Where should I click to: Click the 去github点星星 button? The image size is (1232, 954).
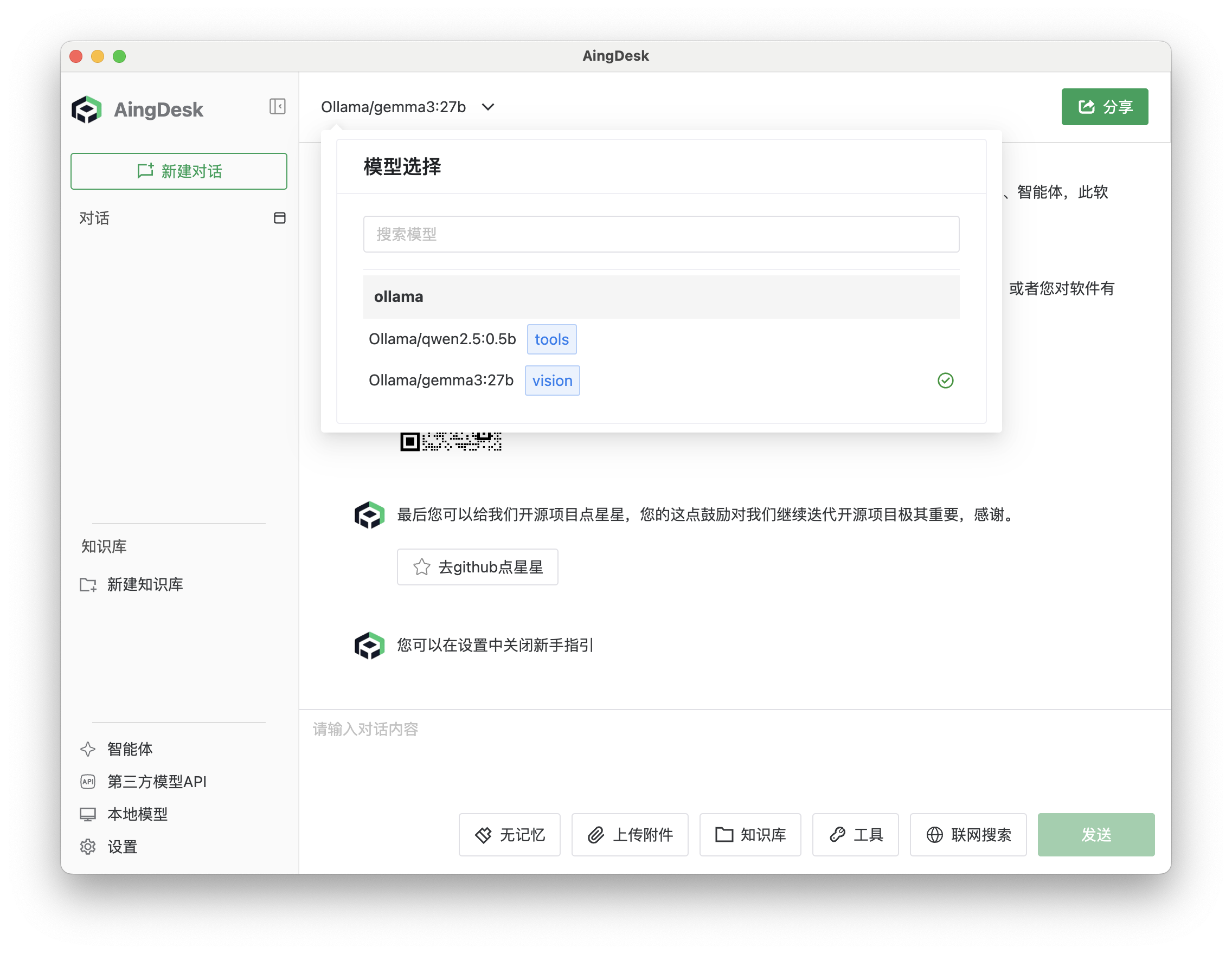coord(477,566)
